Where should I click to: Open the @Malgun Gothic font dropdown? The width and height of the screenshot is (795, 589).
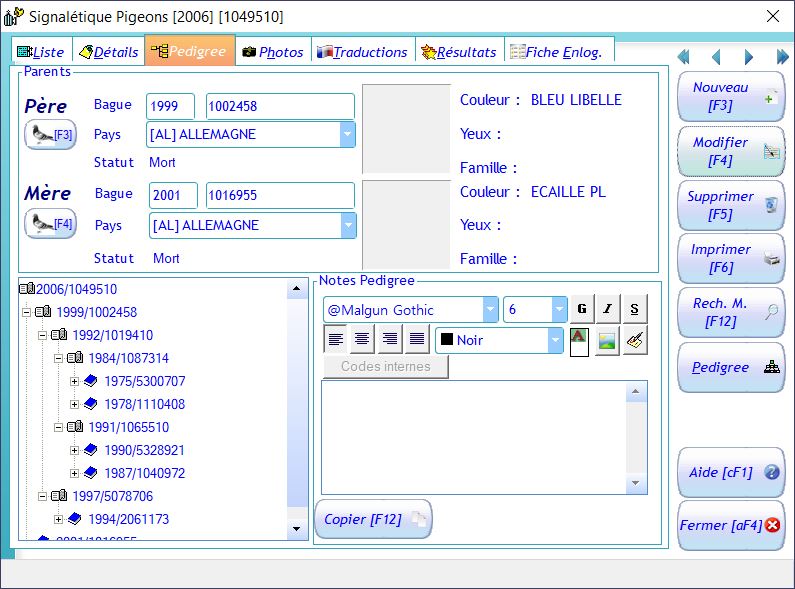[490, 309]
